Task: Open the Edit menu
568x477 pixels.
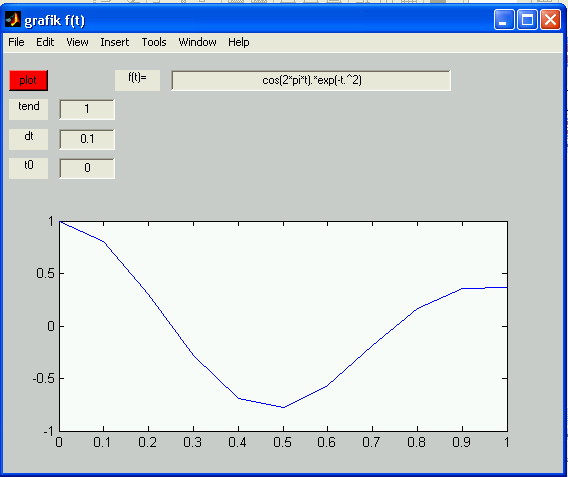Action: (x=45, y=42)
